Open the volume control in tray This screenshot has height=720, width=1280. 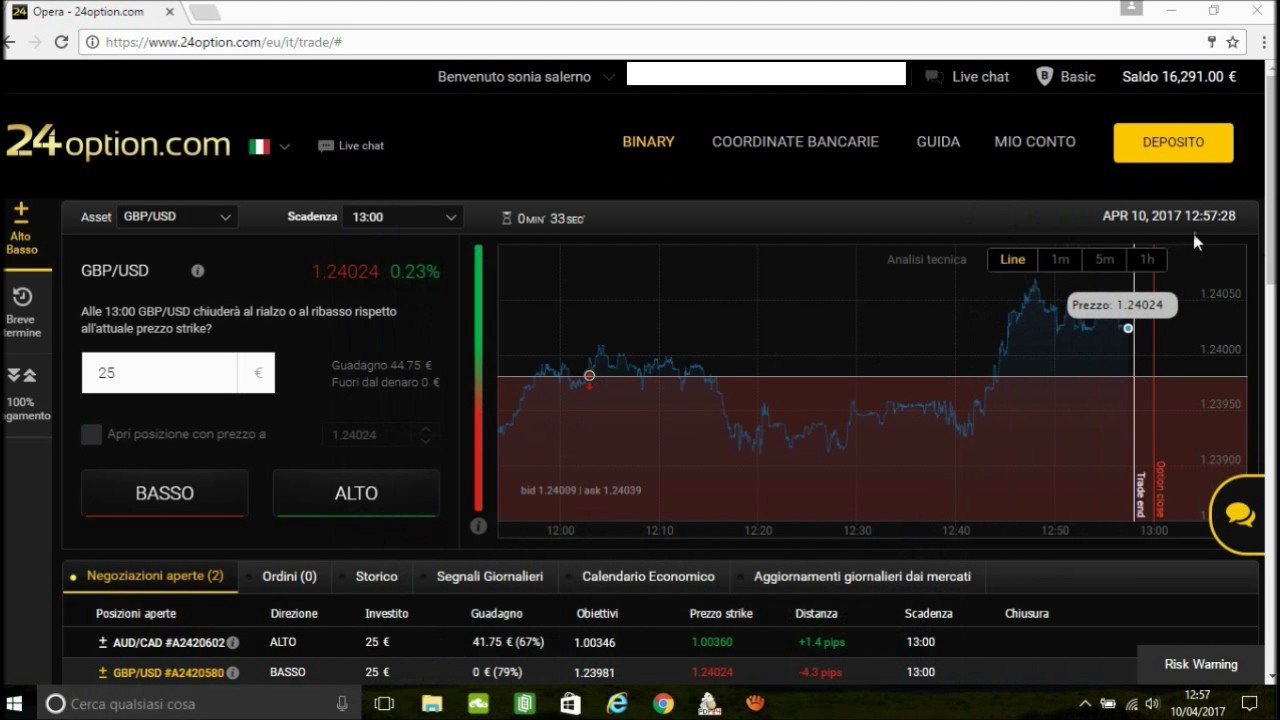tap(1152, 704)
